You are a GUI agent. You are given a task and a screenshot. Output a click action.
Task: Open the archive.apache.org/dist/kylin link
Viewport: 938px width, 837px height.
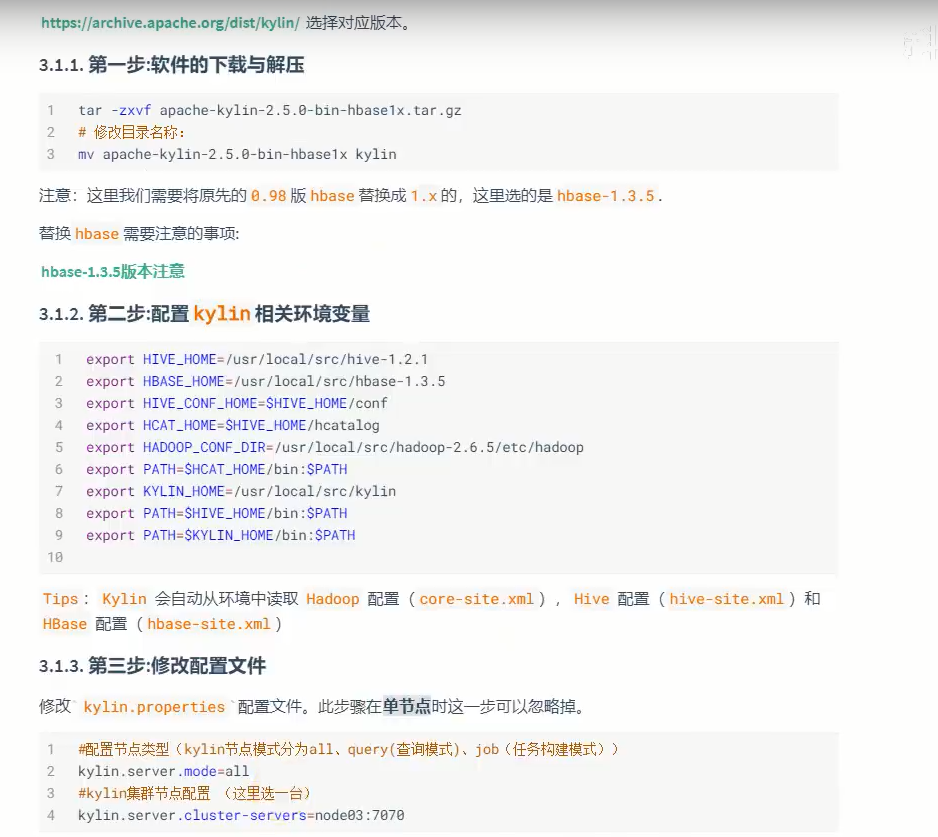click(x=170, y=23)
